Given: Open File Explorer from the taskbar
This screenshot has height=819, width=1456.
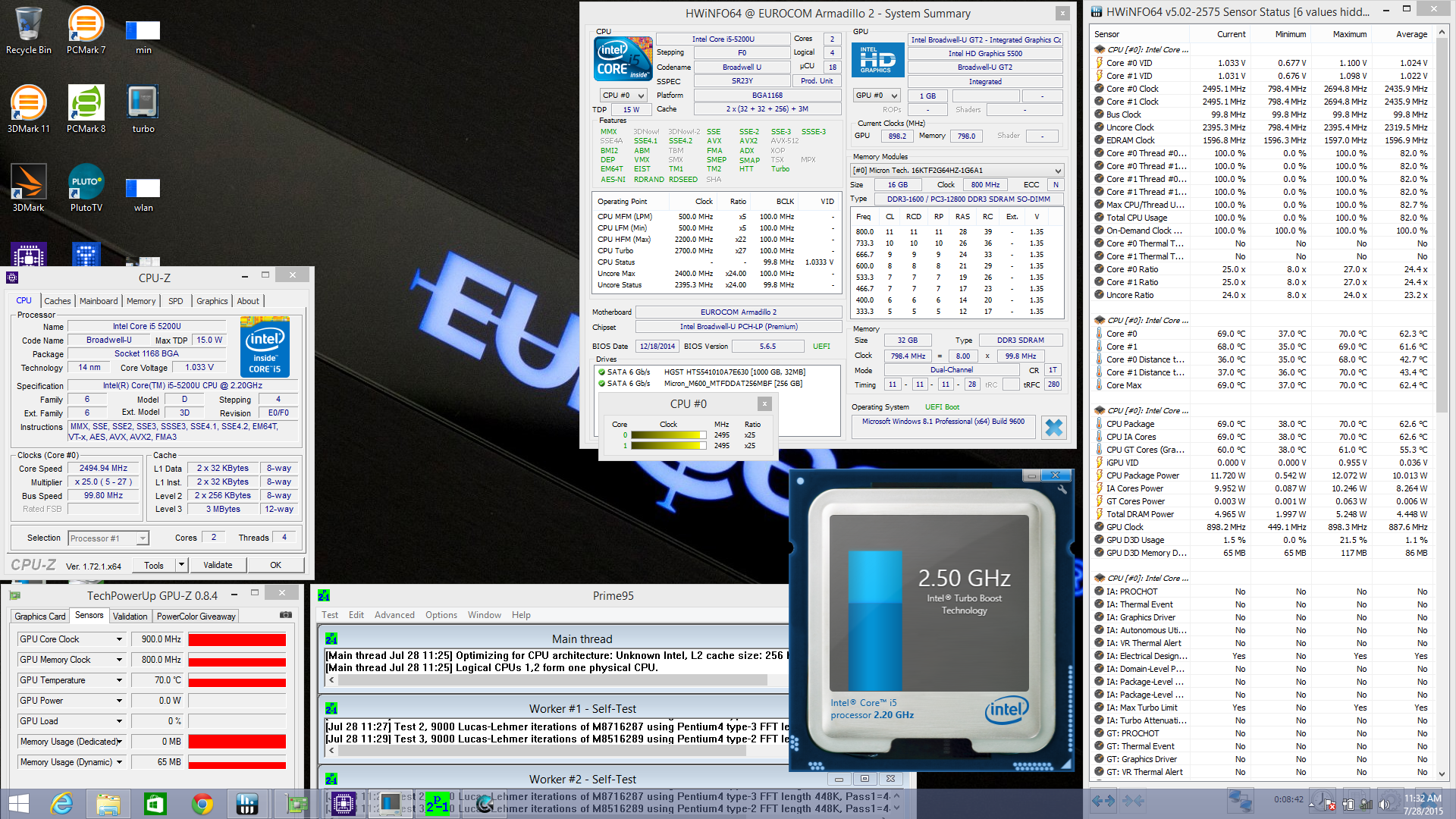Looking at the screenshot, I should click(108, 804).
